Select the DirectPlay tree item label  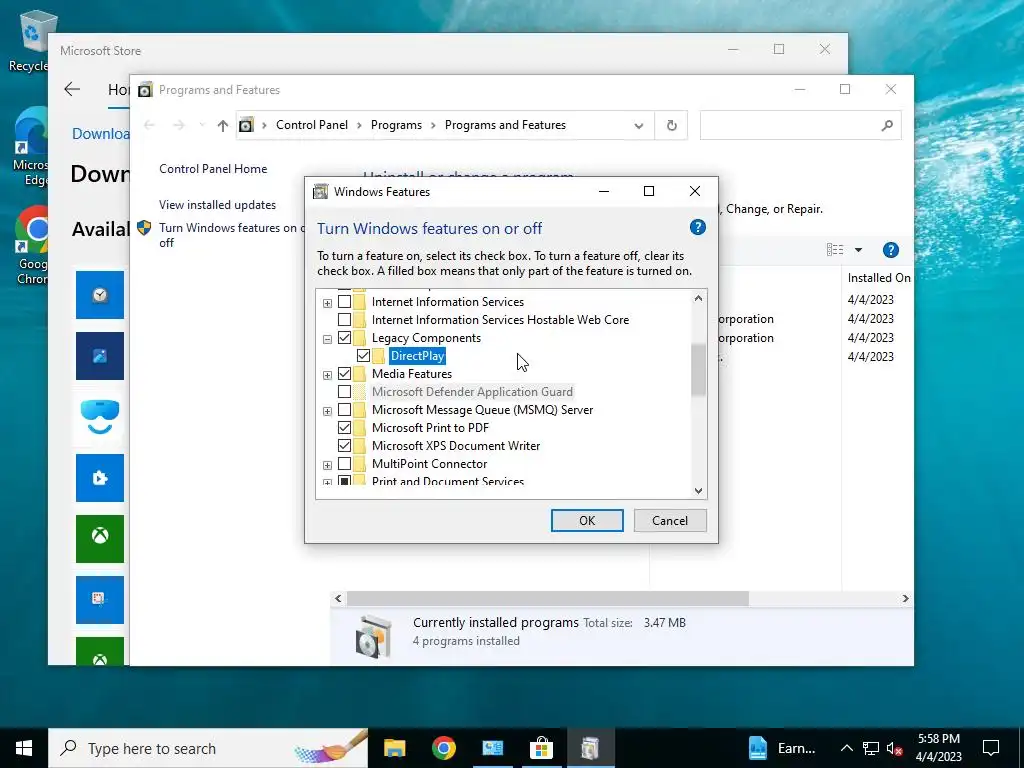pos(417,356)
